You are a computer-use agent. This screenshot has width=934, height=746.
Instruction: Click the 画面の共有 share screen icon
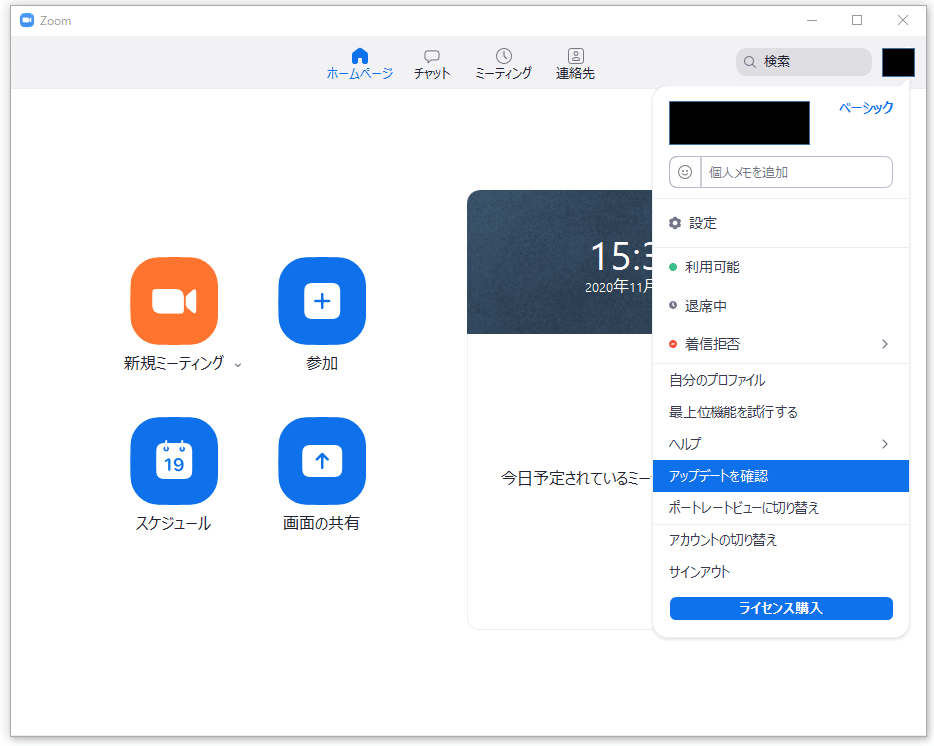click(322, 461)
